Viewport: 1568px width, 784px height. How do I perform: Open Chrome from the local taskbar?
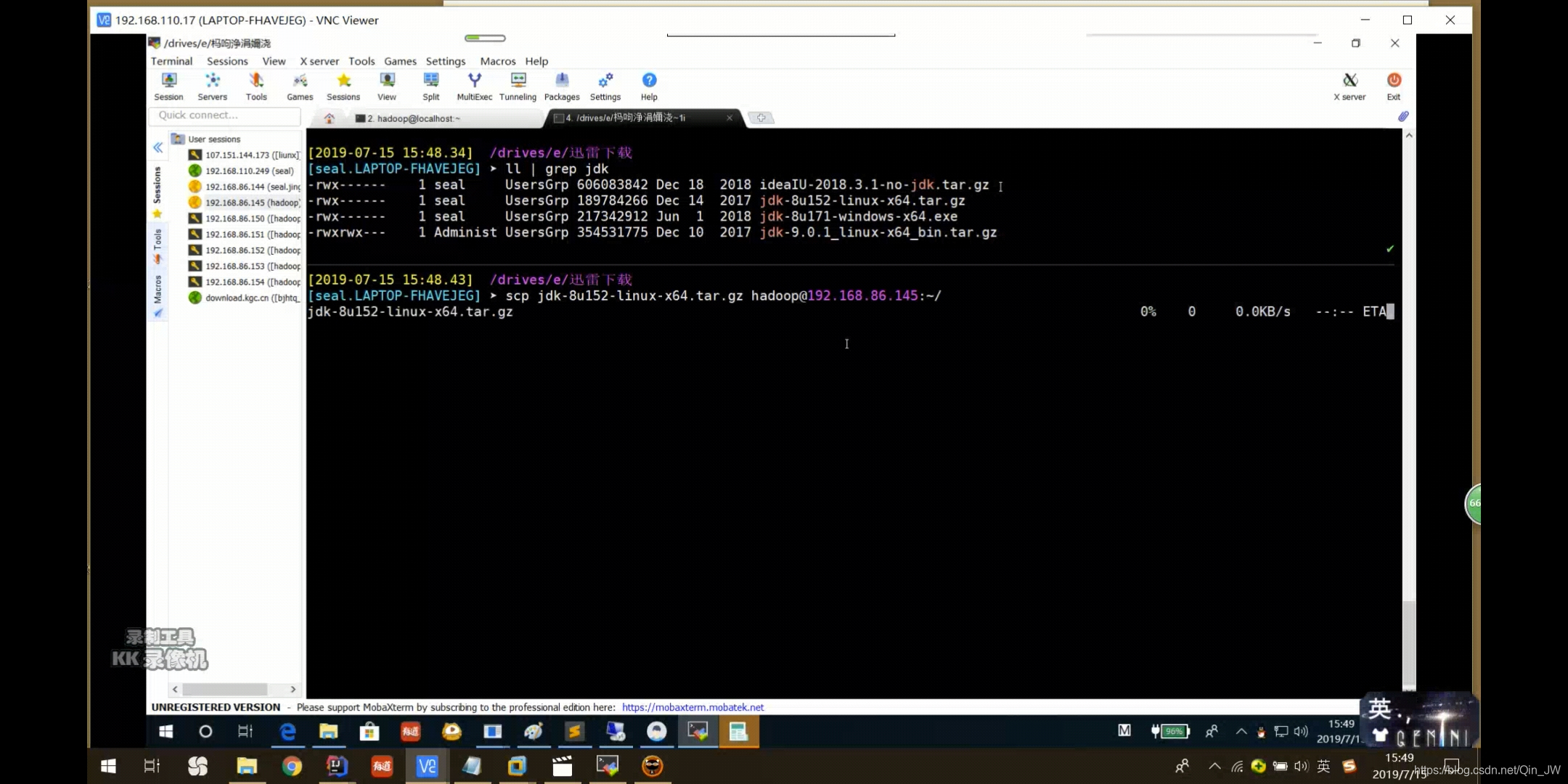pyautogui.click(x=292, y=766)
